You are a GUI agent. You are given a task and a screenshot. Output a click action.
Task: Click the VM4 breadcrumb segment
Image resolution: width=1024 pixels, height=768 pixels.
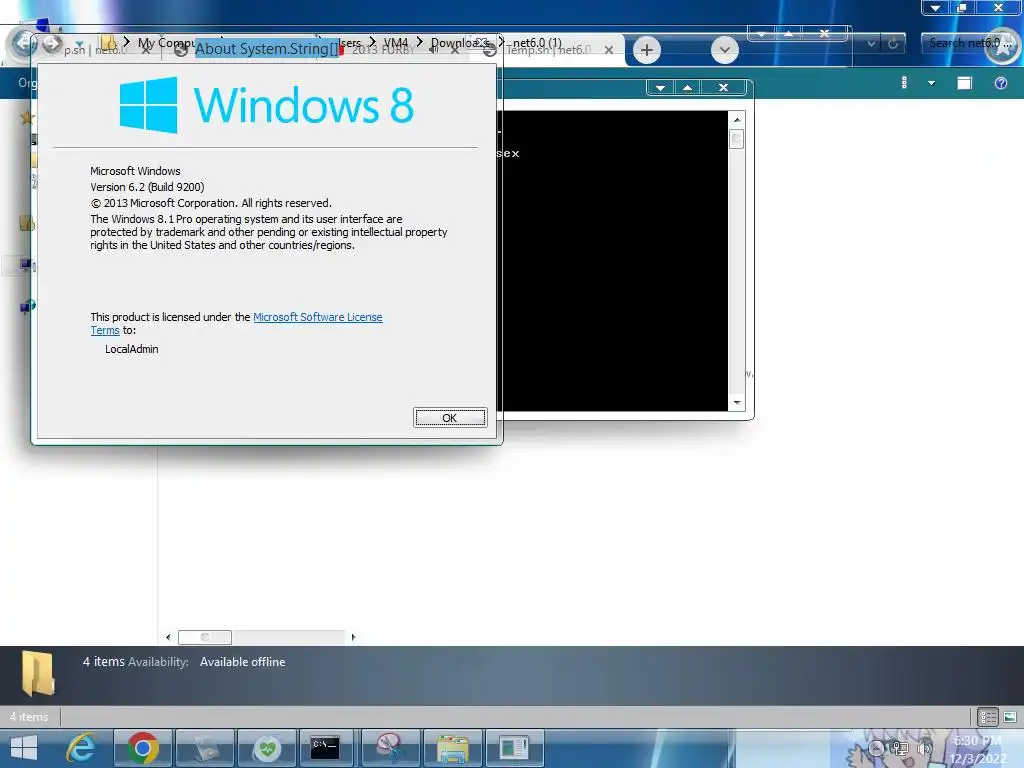(x=396, y=43)
